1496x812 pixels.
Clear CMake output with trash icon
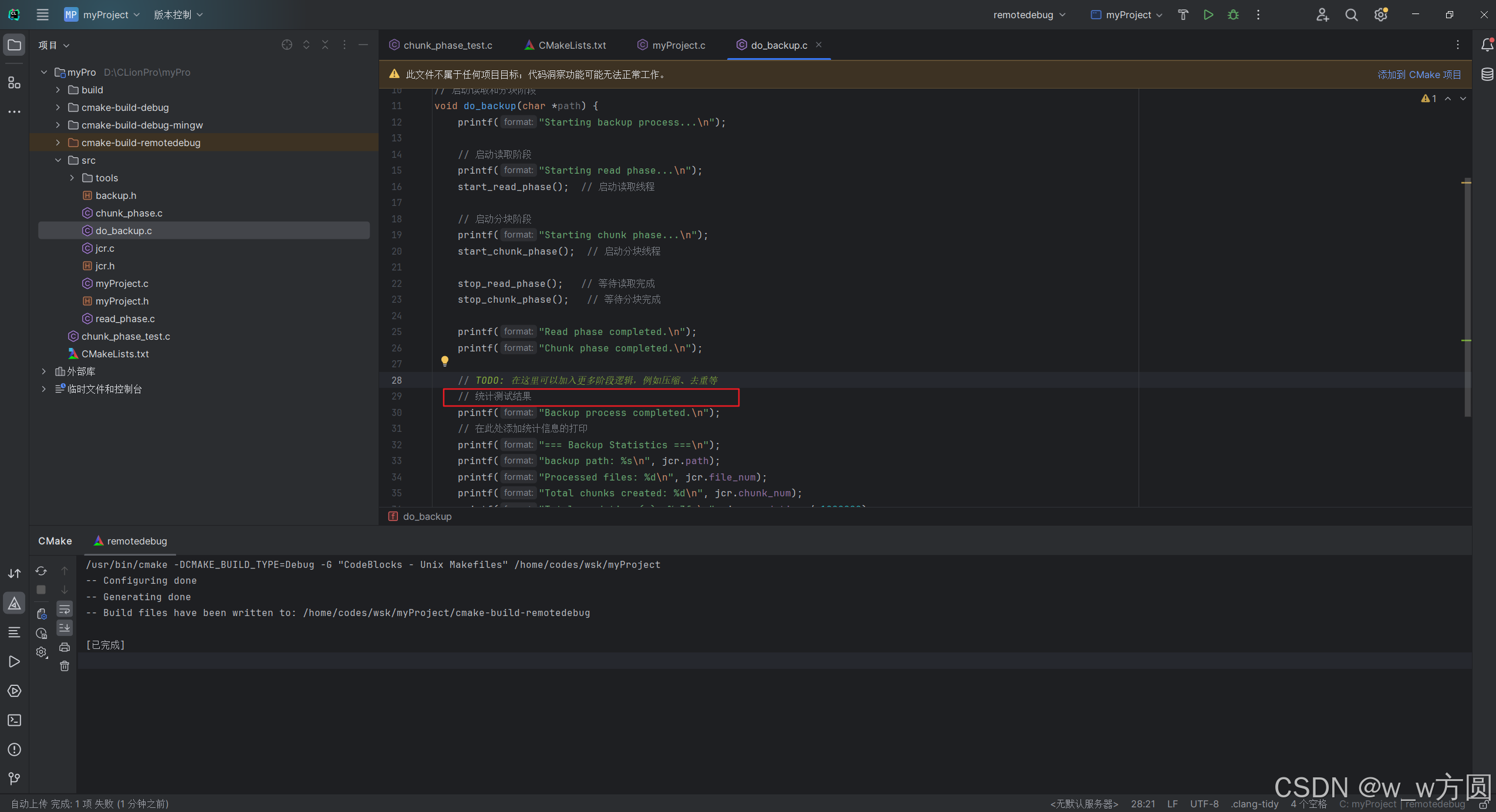click(65, 666)
